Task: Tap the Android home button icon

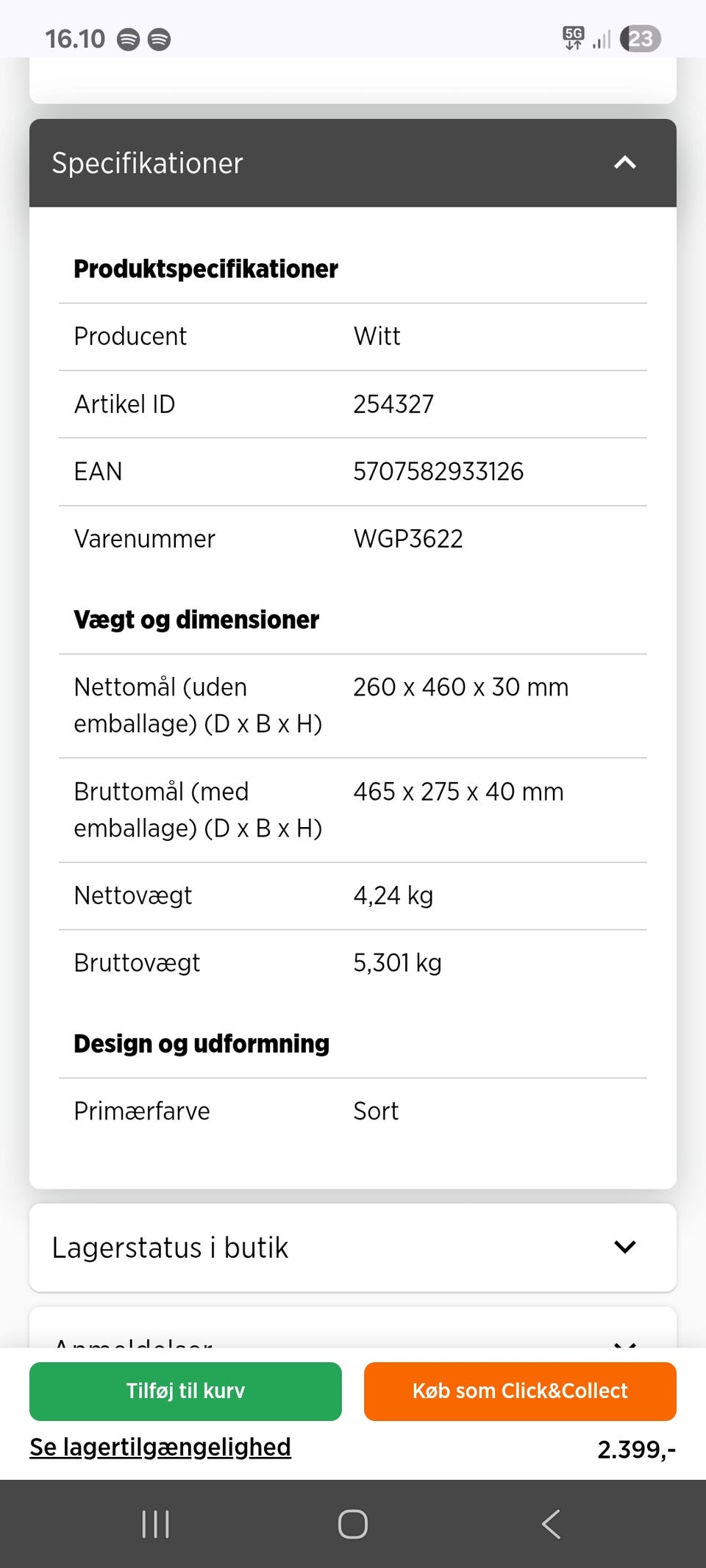Action: tap(353, 1524)
